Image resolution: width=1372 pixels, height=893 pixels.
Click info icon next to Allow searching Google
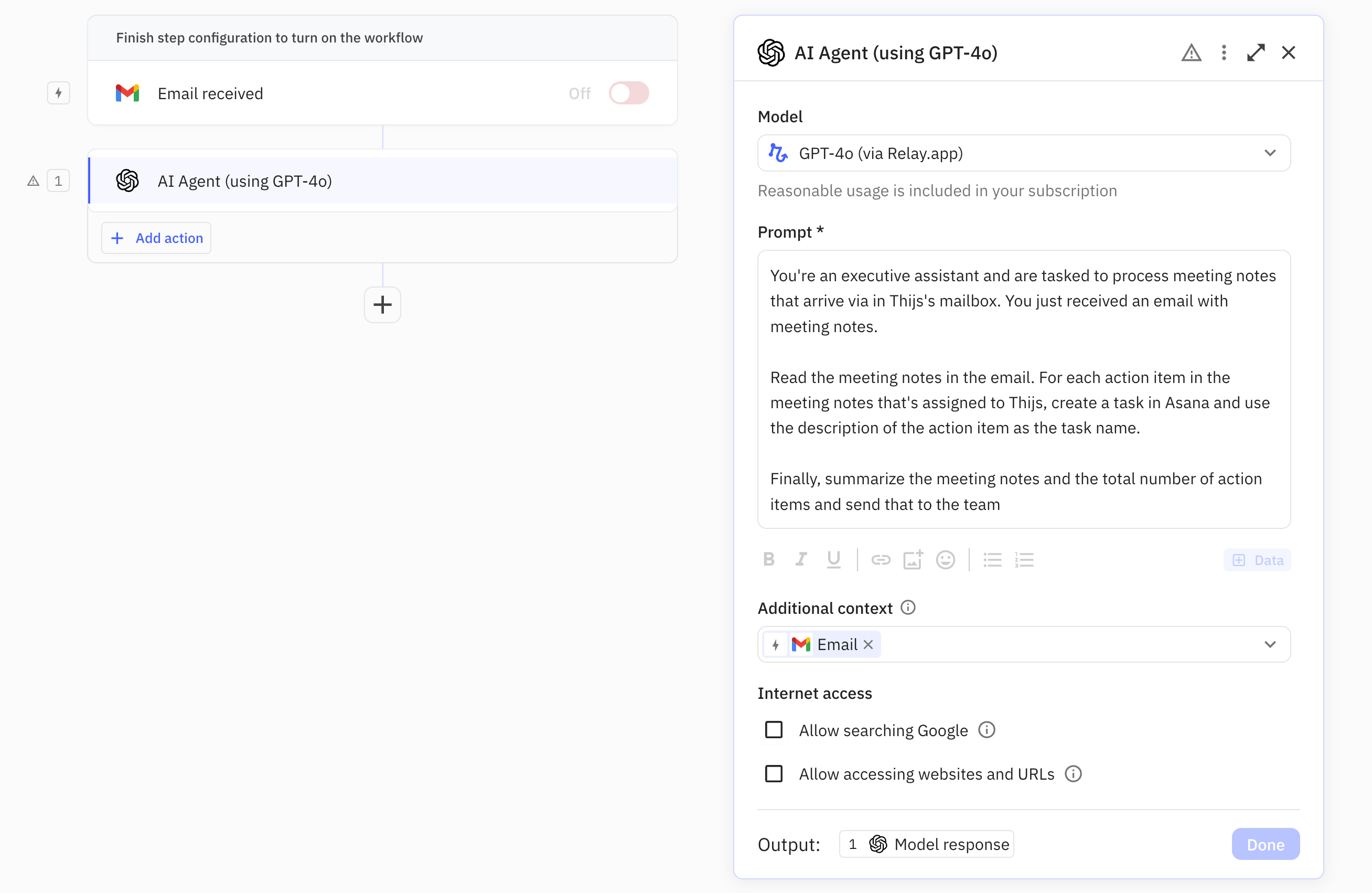click(x=987, y=730)
